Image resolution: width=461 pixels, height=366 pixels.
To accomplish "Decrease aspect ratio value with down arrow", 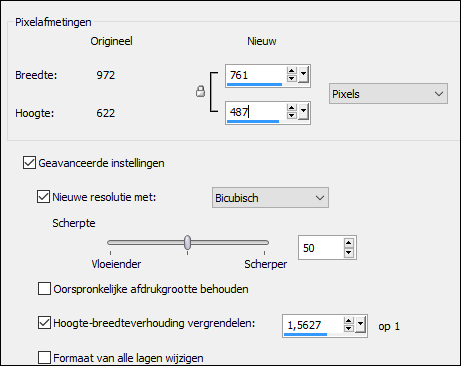I will pos(349,328).
